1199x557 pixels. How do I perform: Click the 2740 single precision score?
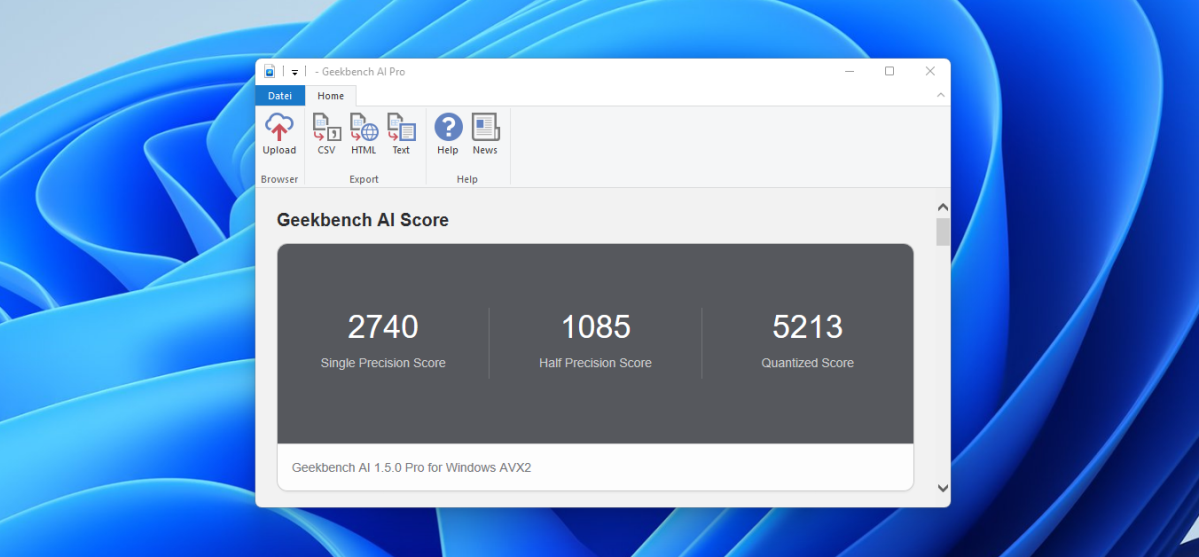pos(383,327)
